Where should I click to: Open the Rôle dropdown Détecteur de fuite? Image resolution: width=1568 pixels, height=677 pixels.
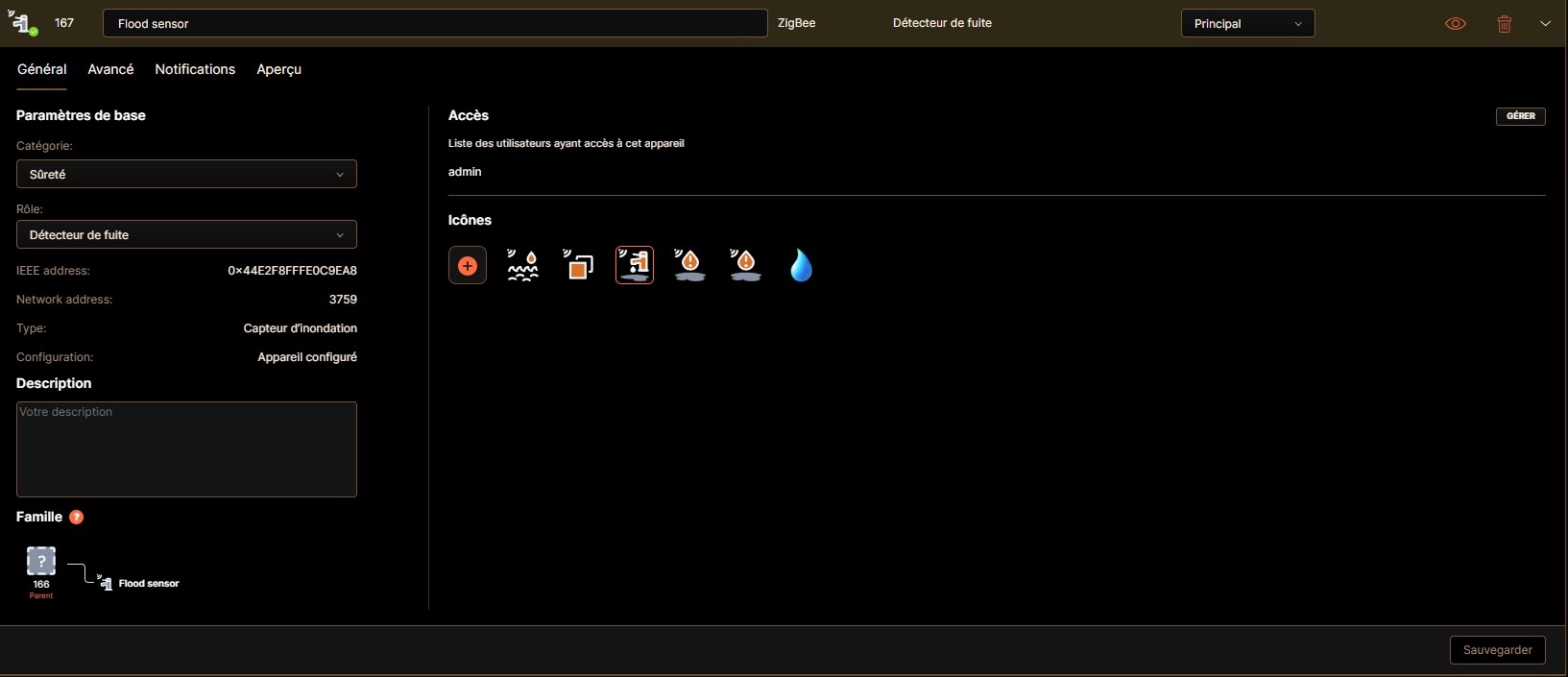click(x=186, y=234)
